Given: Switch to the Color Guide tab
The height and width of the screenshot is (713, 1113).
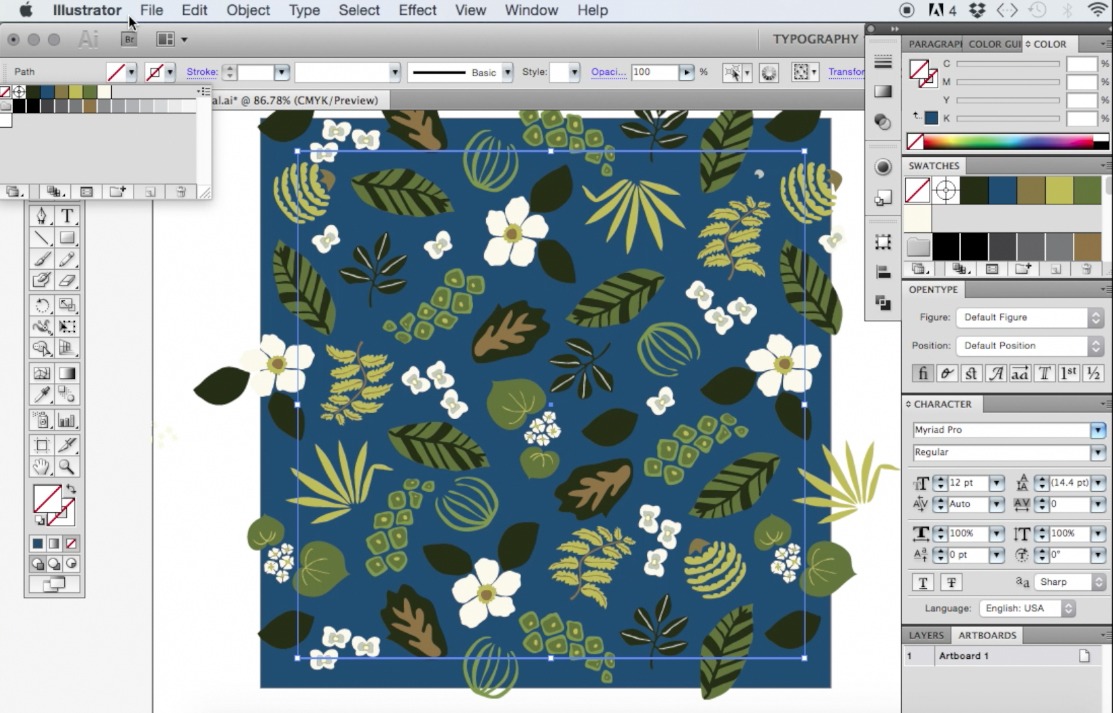Looking at the screenshot, I should pyautogui.click(x=994, y=44).
